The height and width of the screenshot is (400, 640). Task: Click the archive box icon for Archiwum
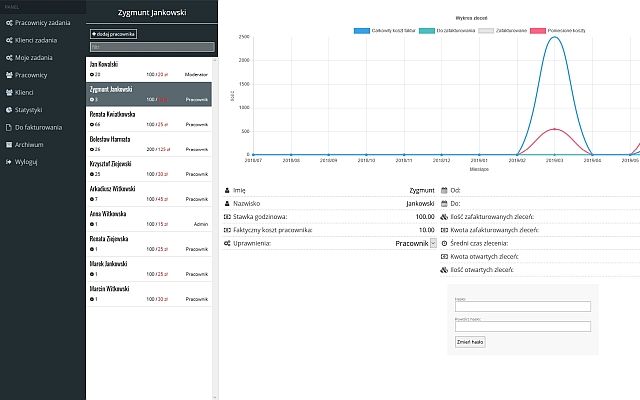coord(8,144)
